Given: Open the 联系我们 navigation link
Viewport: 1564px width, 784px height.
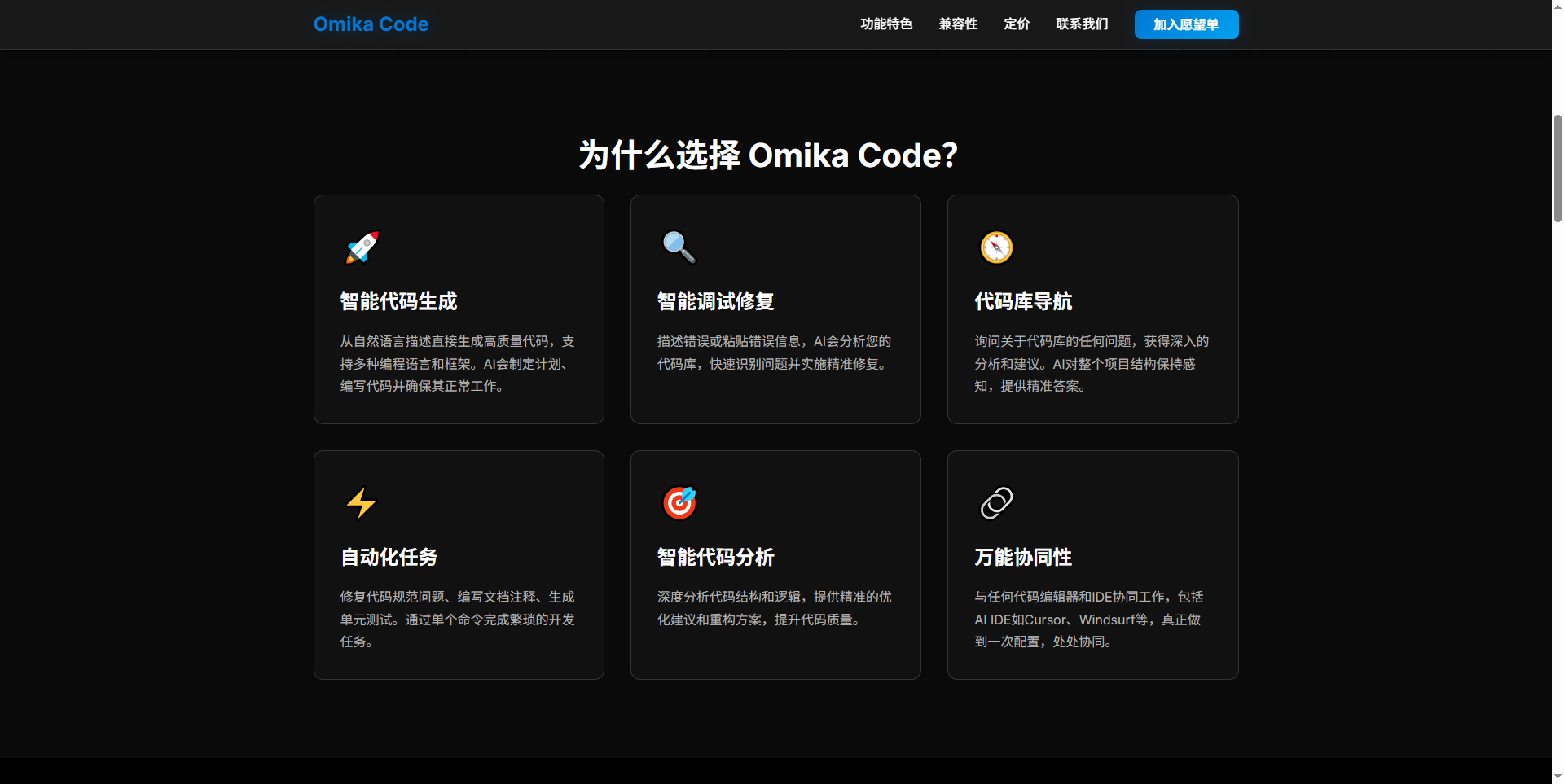Looking at the screenshot, I should pyautogui.click(x=1082, y=24).
